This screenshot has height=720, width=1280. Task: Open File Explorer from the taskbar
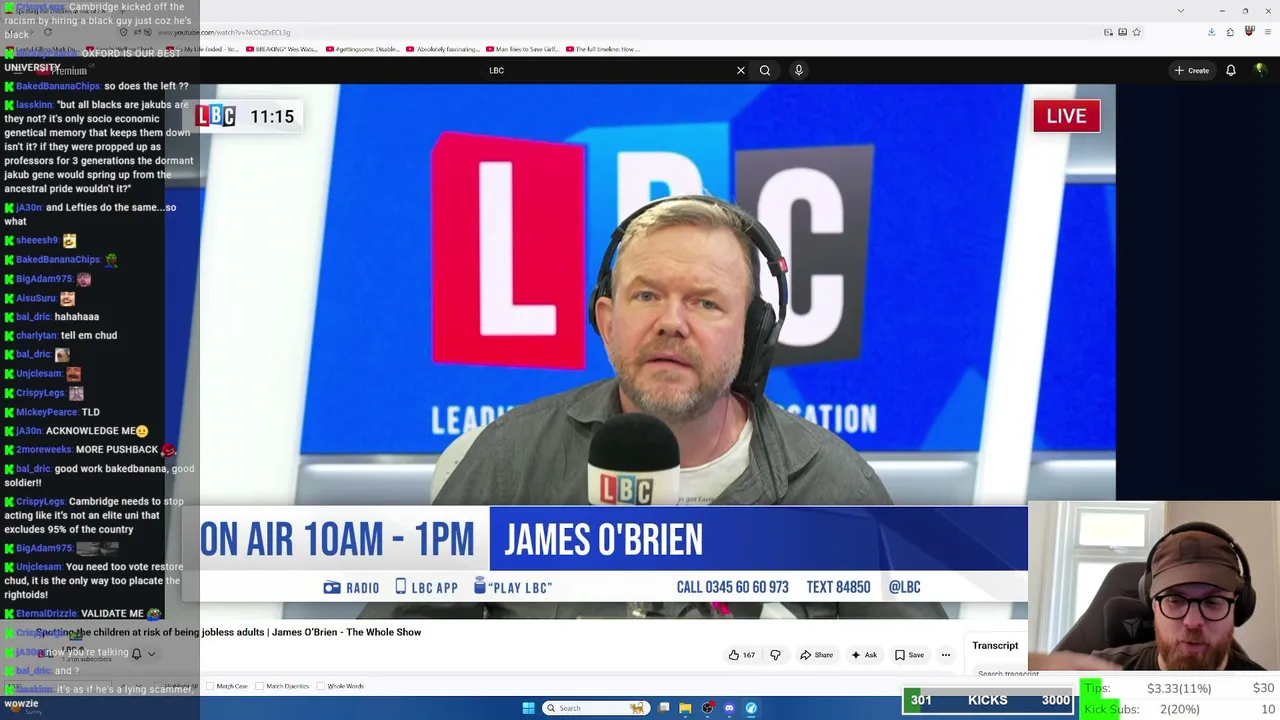click(685, 708)
